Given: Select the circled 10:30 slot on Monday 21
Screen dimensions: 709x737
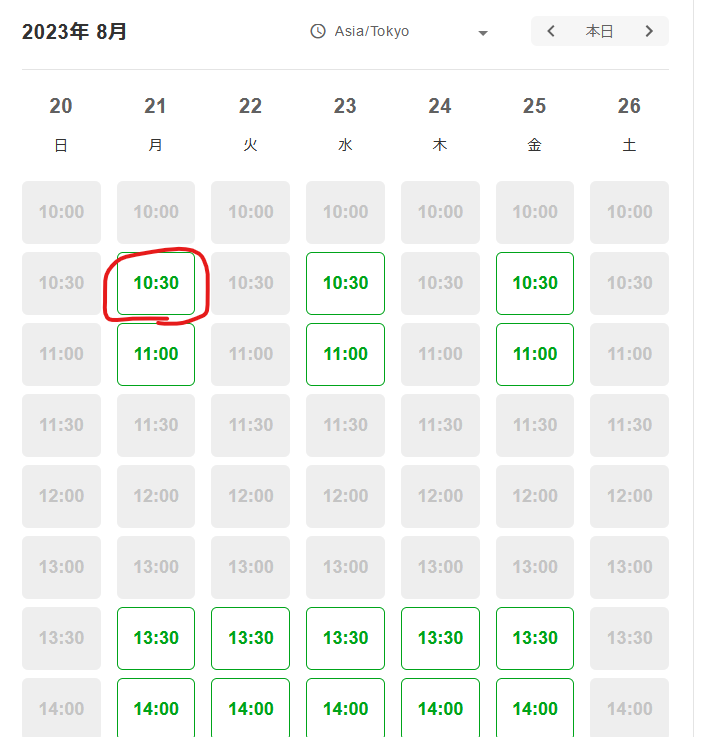Looking at the screenshot, I should [x=156, y=283].
